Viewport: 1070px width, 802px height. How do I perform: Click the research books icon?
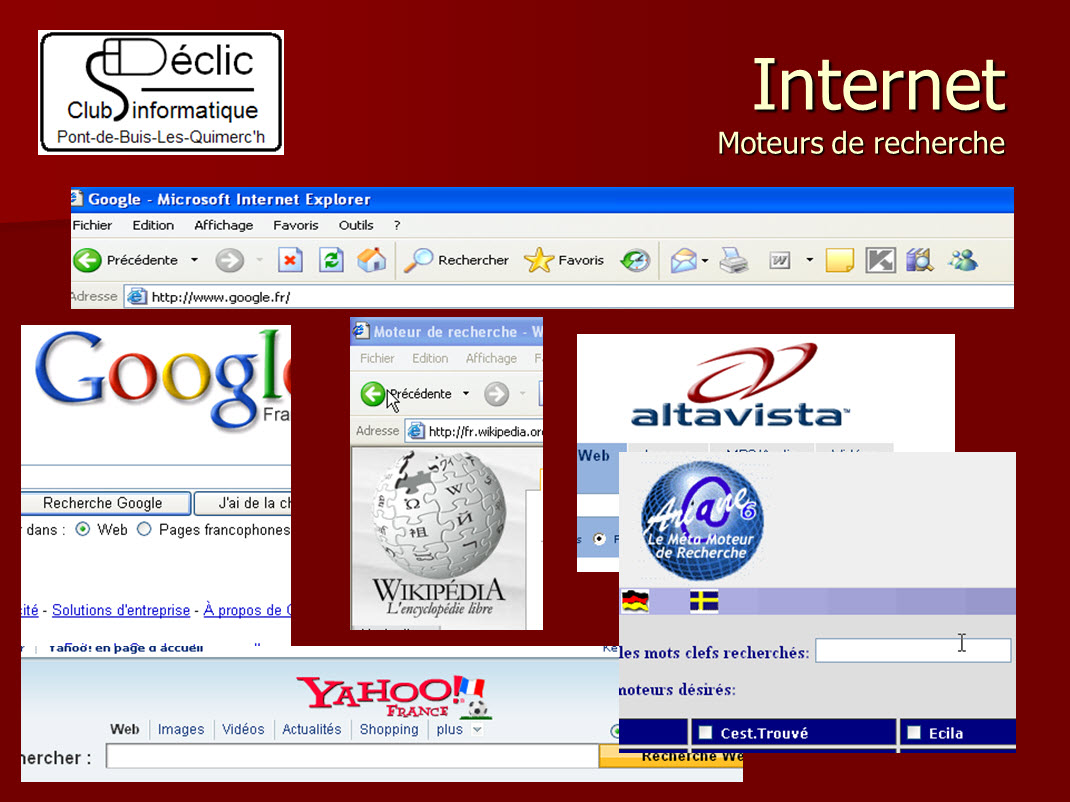pos(920,260)
